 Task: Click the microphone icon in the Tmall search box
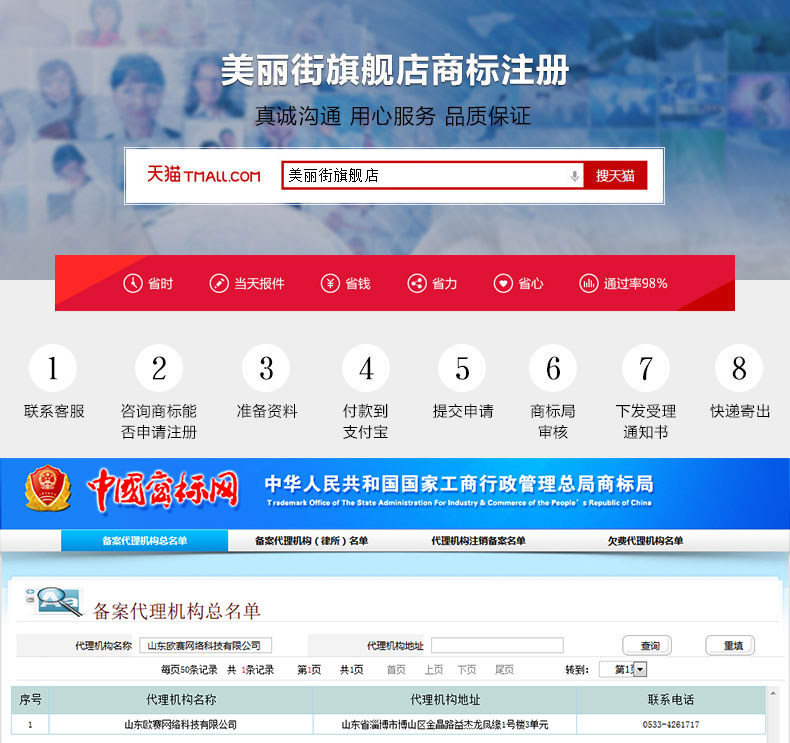pos(574,176)
